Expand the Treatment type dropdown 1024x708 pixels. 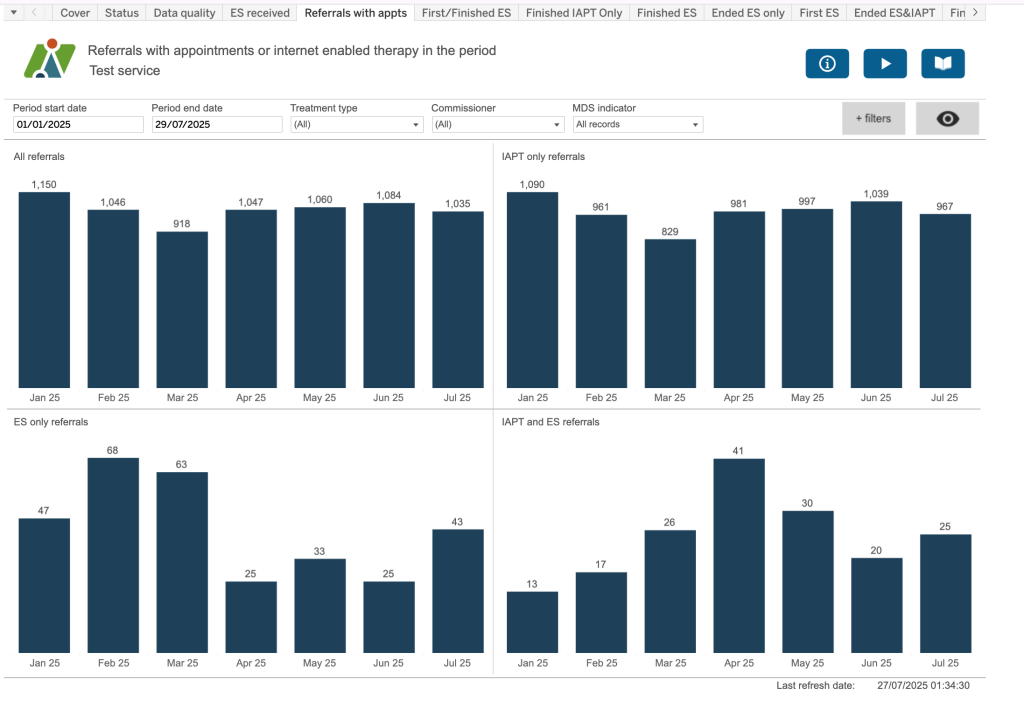pos(356,125)
